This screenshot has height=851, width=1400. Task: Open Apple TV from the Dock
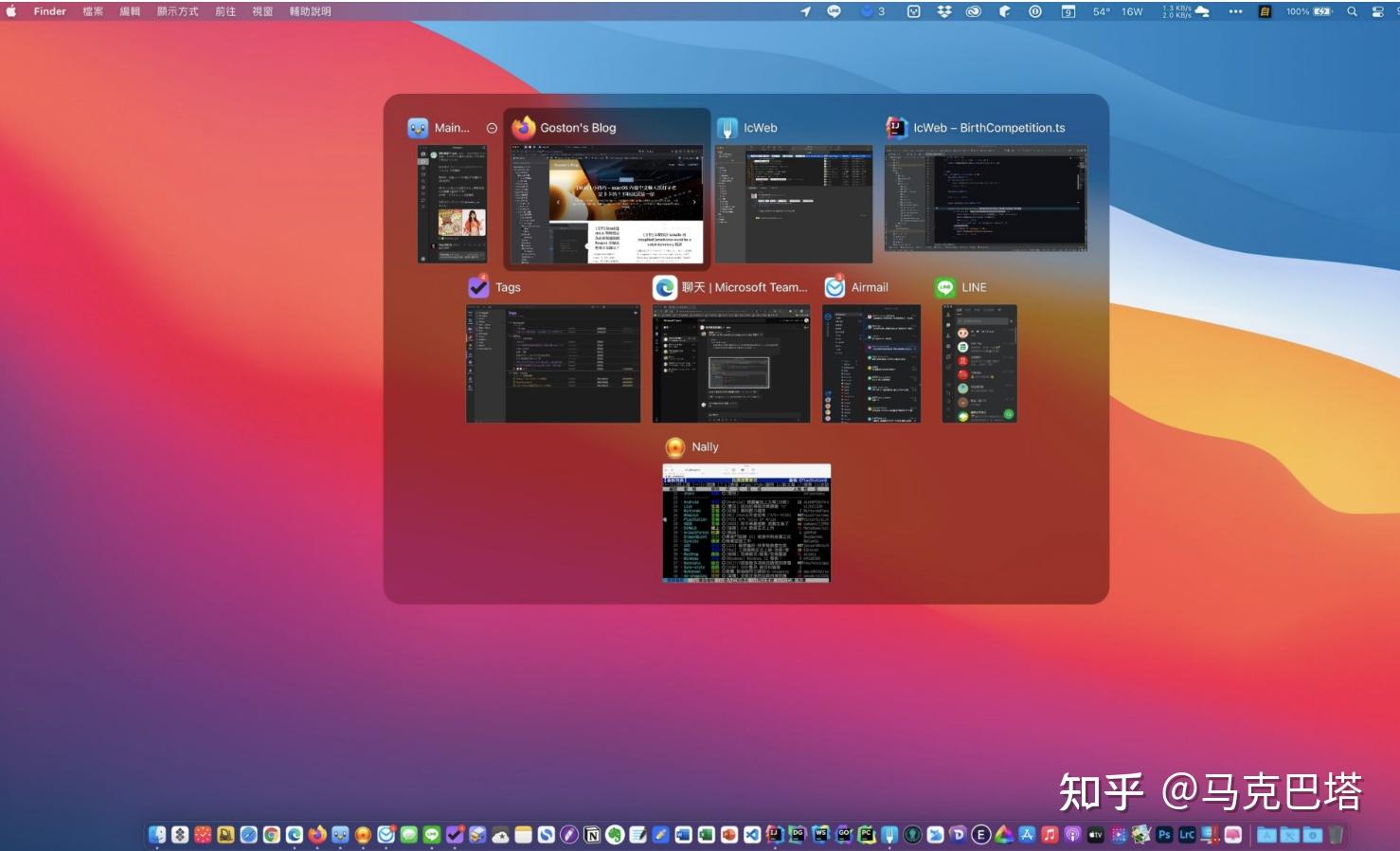(1095, 835)
